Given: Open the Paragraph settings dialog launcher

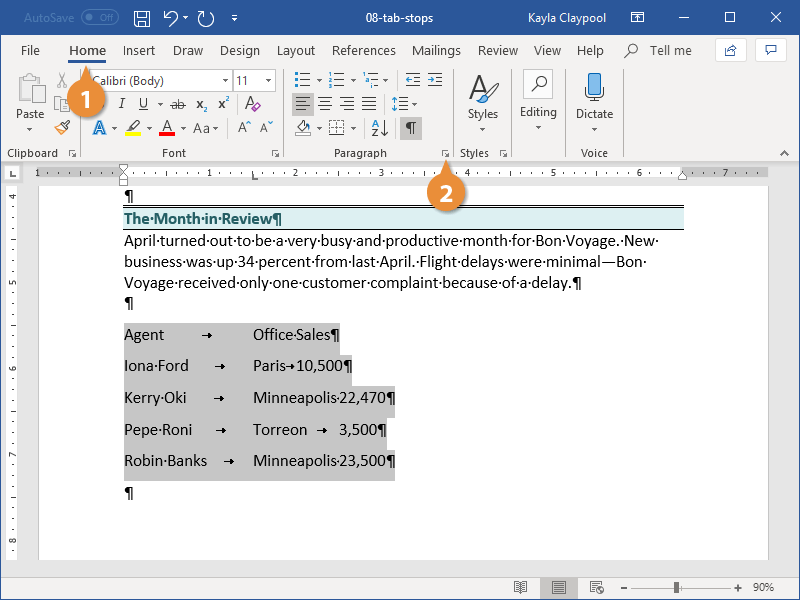Looking at the screenshot, I should pyautogui.click(x=443, y=153).
